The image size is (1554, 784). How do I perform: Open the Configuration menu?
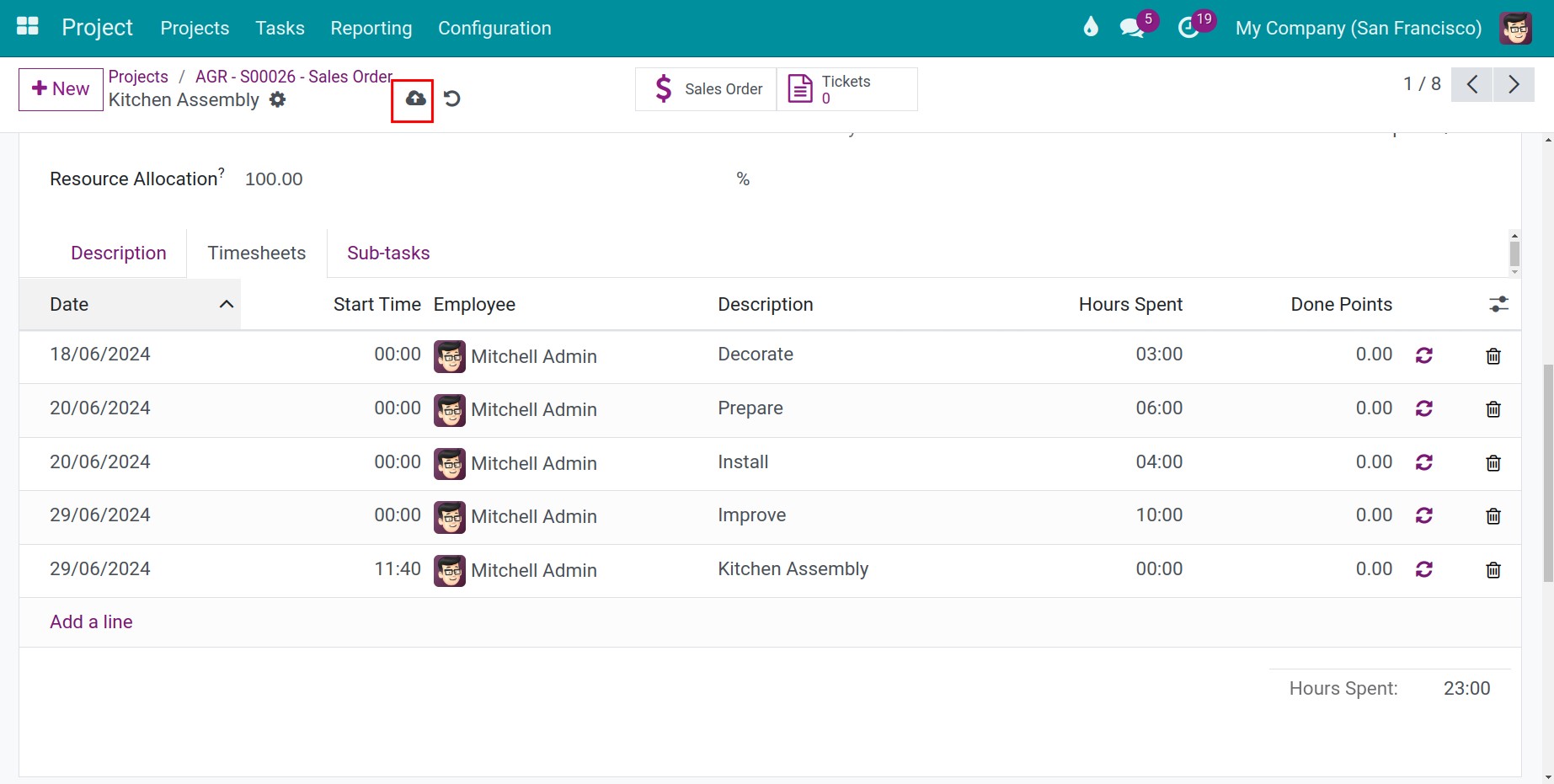[494, 28]
